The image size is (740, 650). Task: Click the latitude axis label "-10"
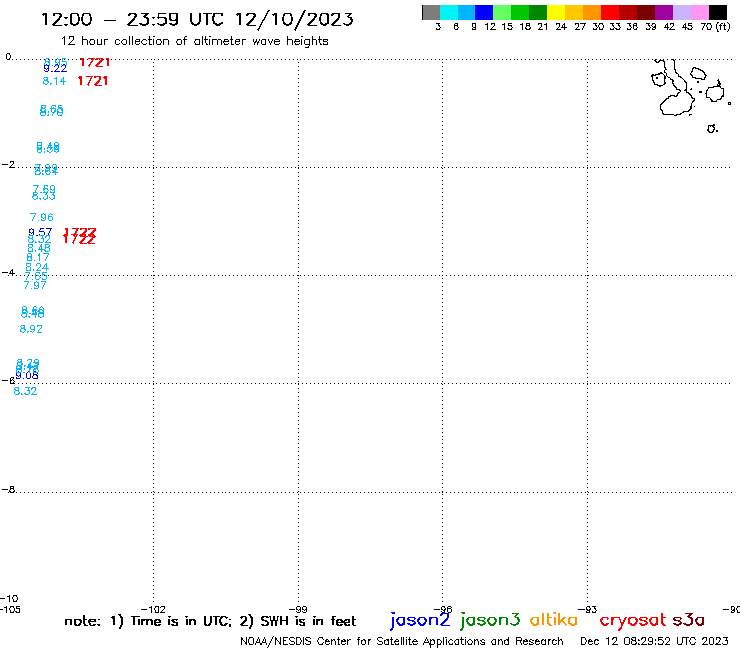[9, 599]
